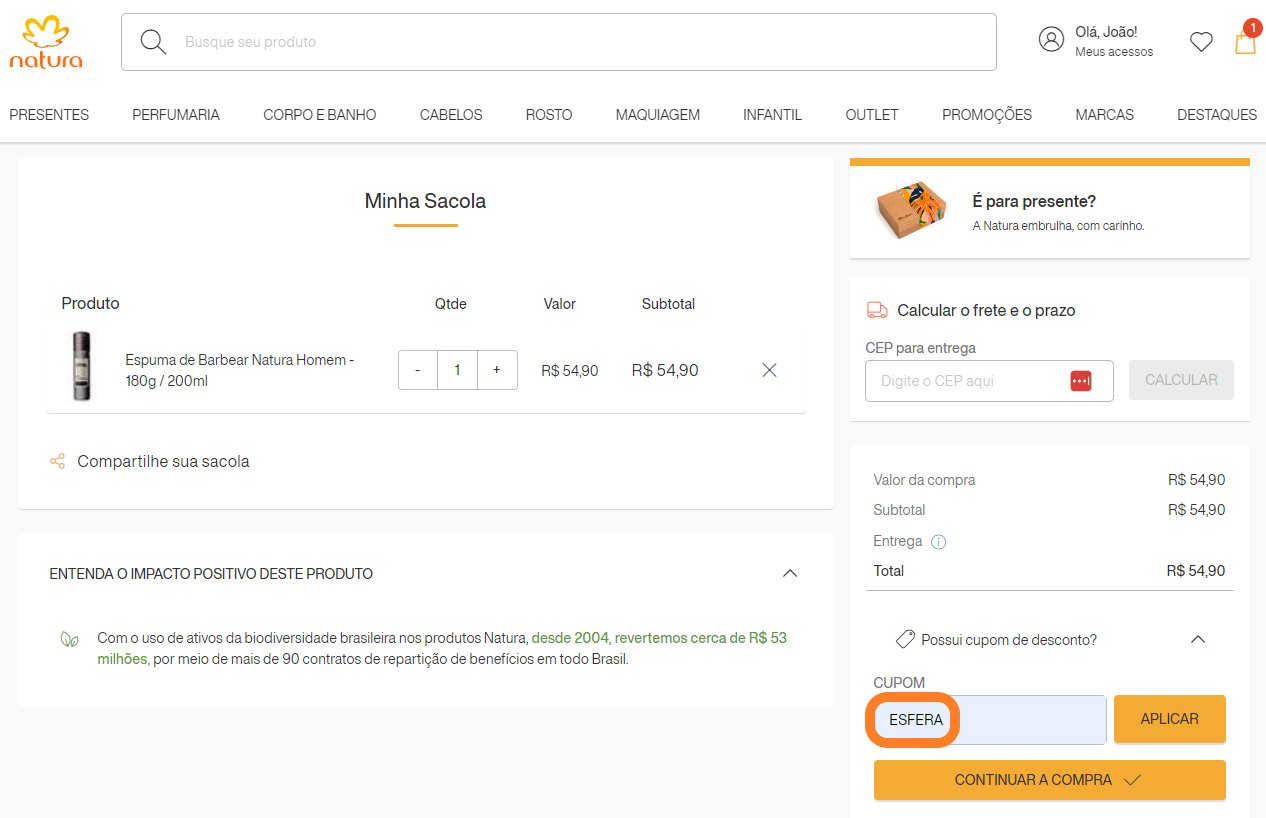
Task: Open the Corpo e Banho menu
Action: [x=320, y=115]
